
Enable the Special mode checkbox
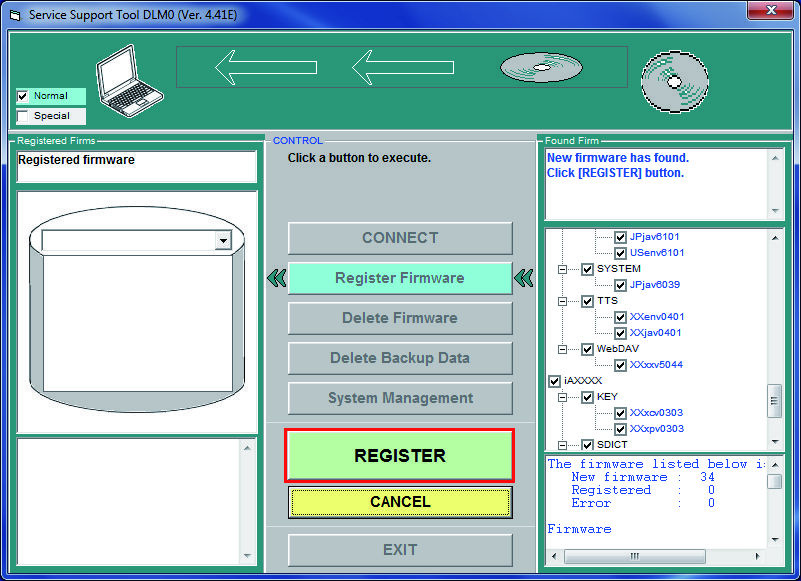click(22, 116)
